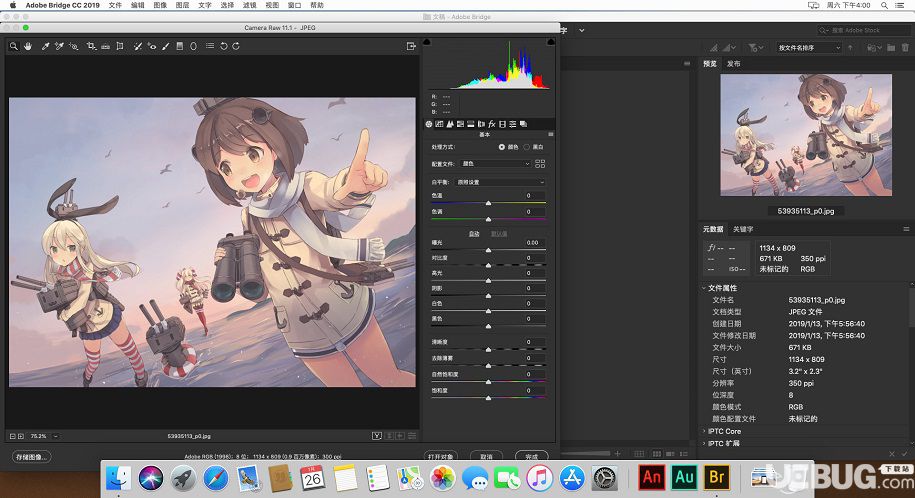Rotate image counterclockwise

(x=223, y=46)
